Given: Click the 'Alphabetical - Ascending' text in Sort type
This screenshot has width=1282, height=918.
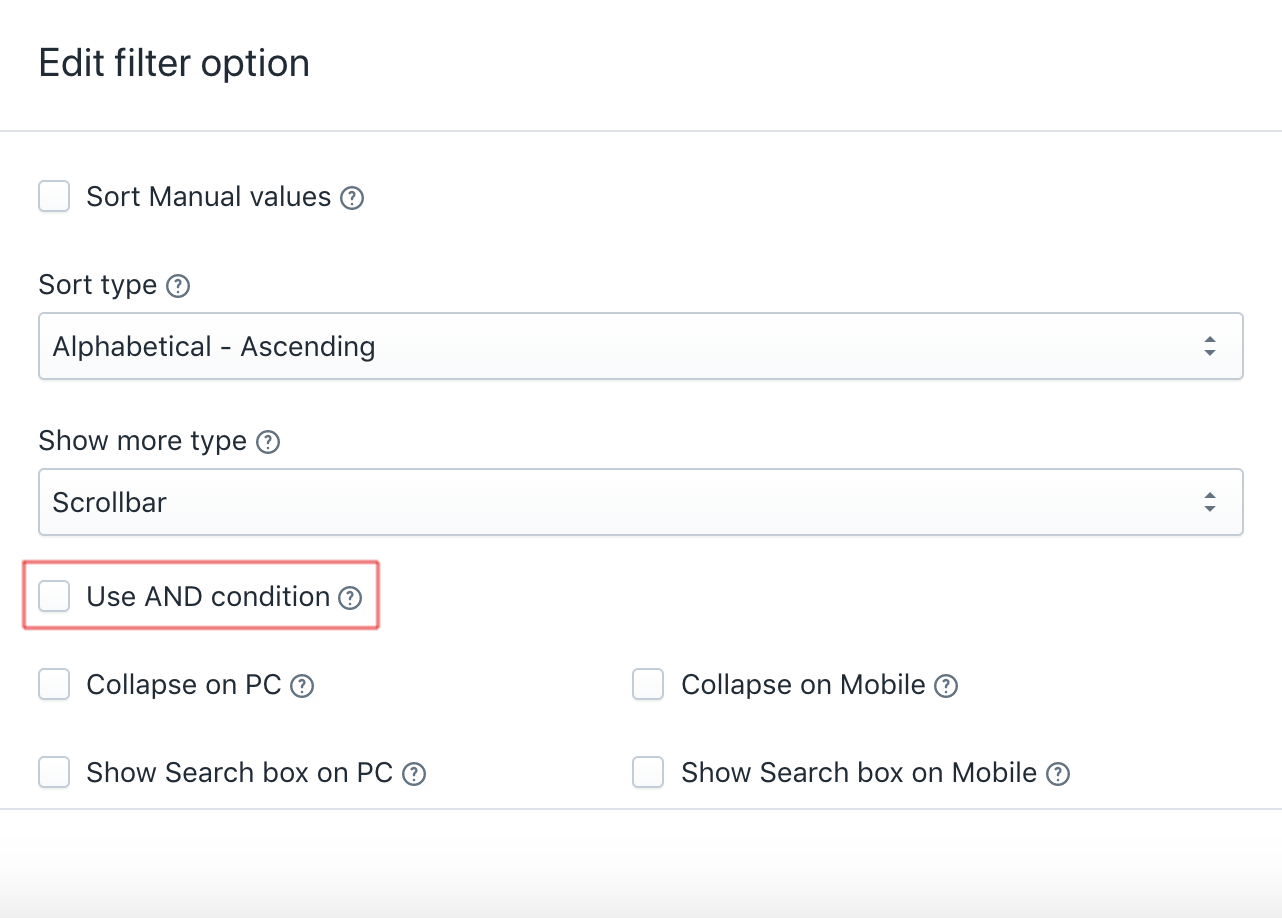Looking at the screenshot, I should point(214,347).
